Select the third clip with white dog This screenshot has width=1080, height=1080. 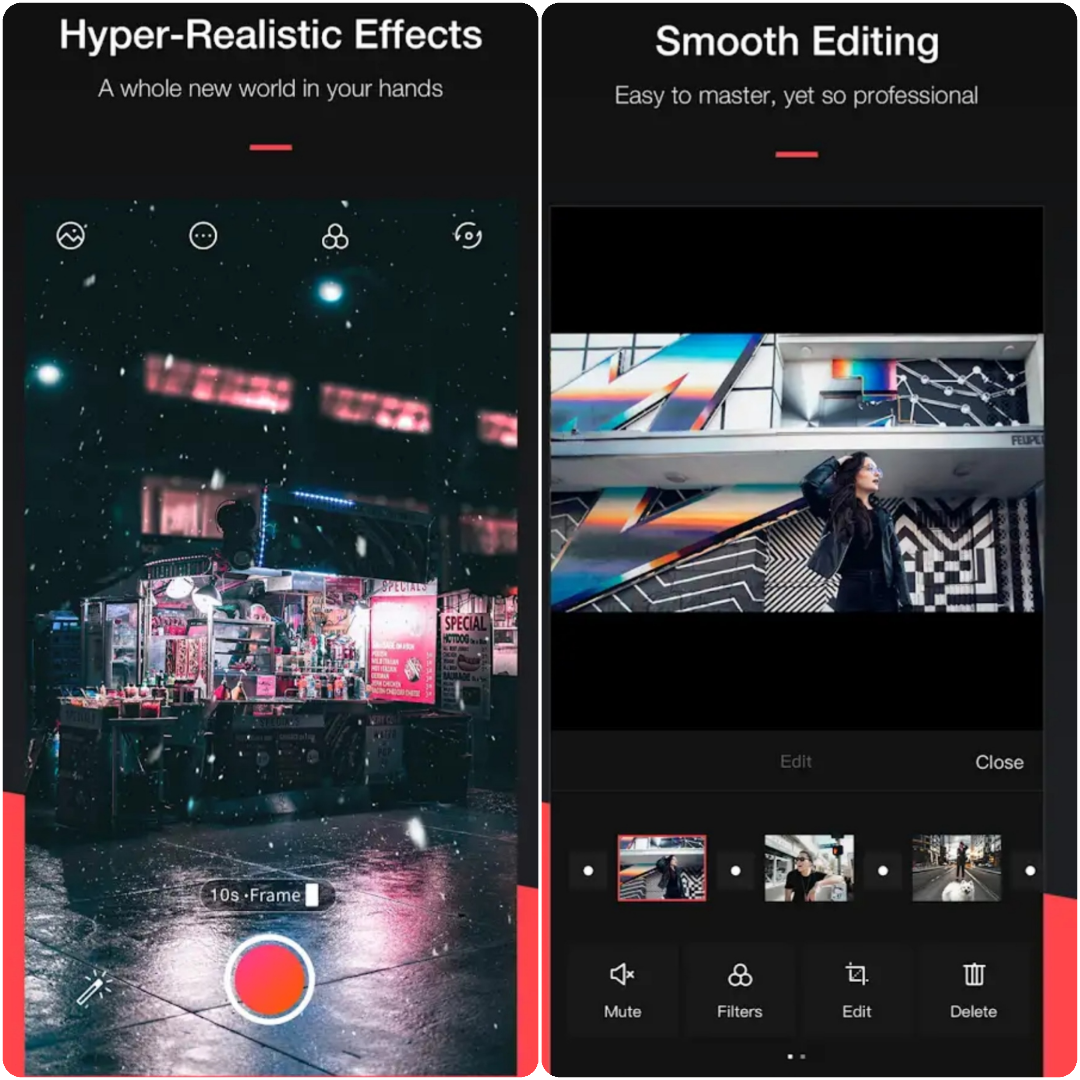[x=956, y=868]
